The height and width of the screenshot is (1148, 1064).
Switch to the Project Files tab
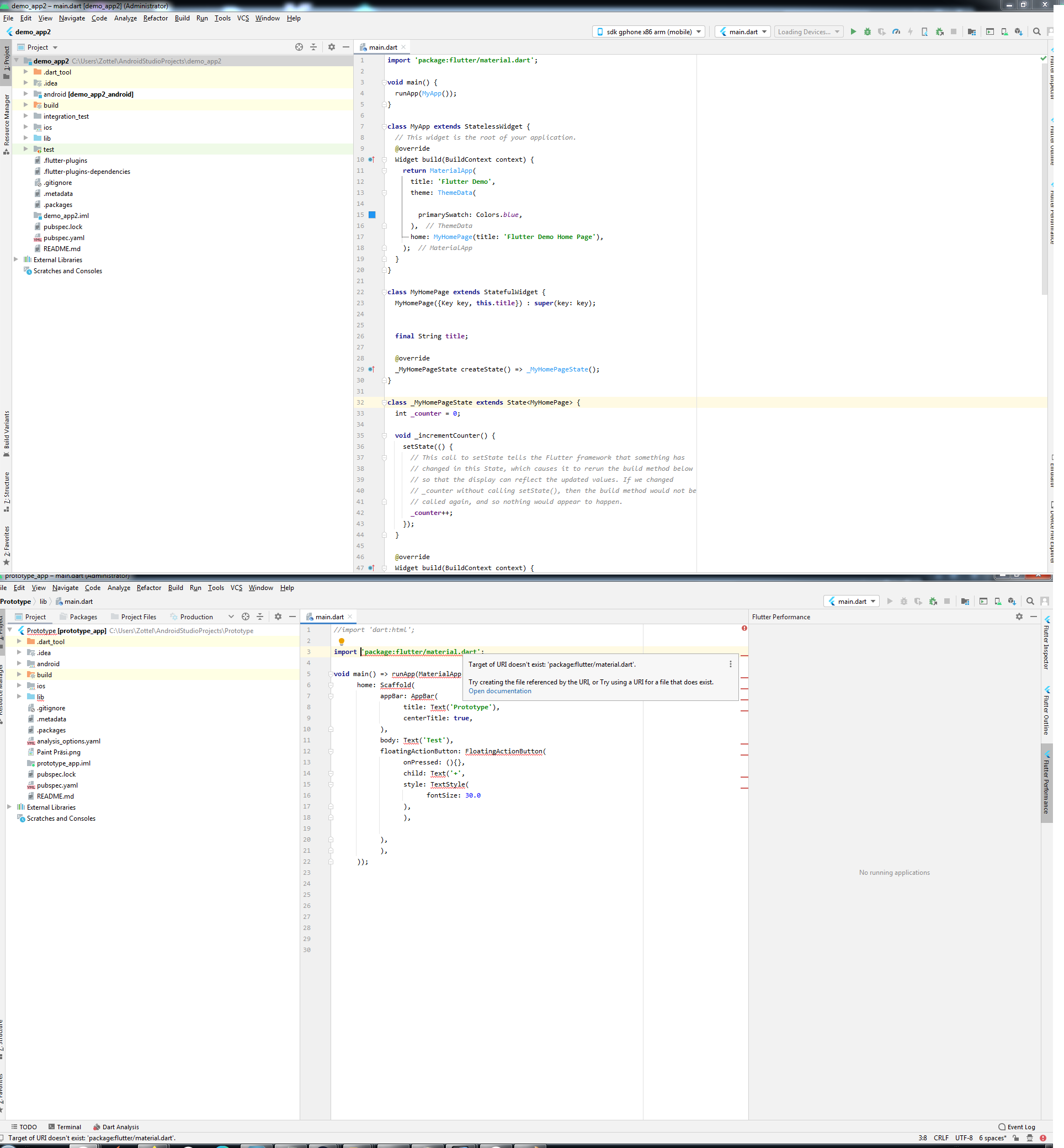138,616
